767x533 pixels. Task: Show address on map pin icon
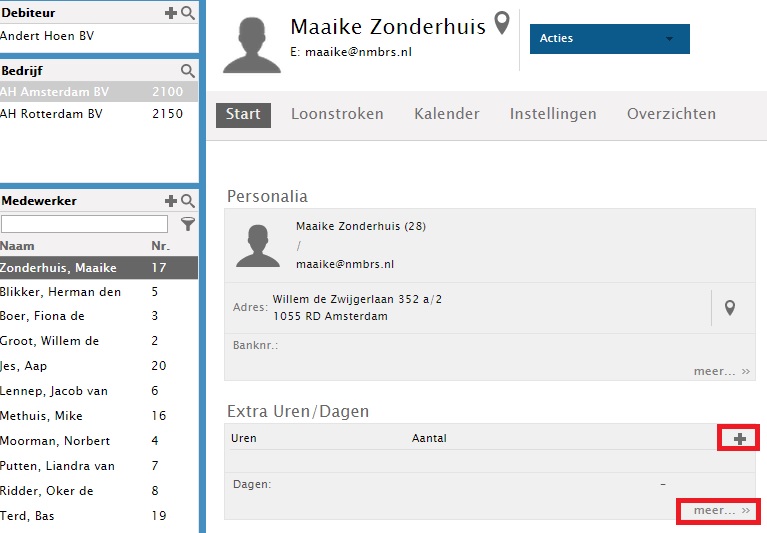click(x=730, y=308)
